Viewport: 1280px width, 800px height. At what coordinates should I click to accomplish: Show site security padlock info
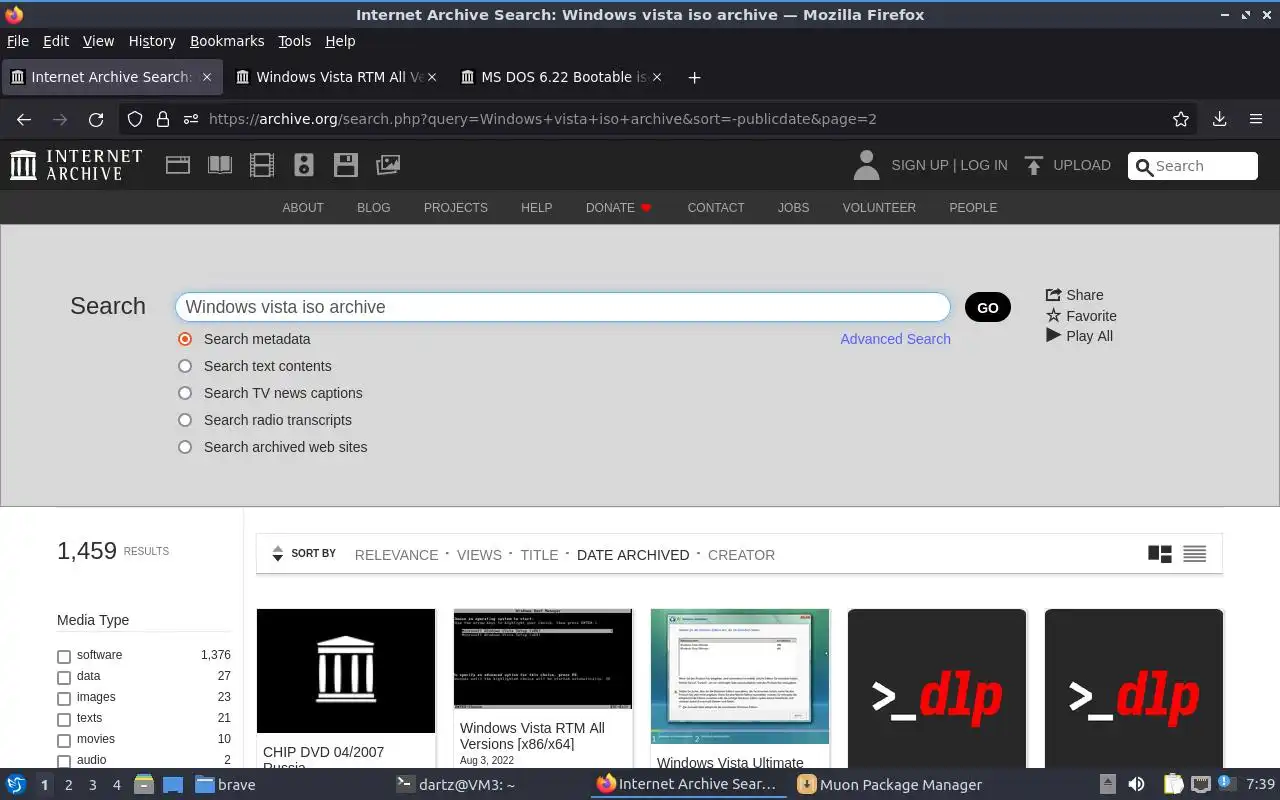pos(163,119)
